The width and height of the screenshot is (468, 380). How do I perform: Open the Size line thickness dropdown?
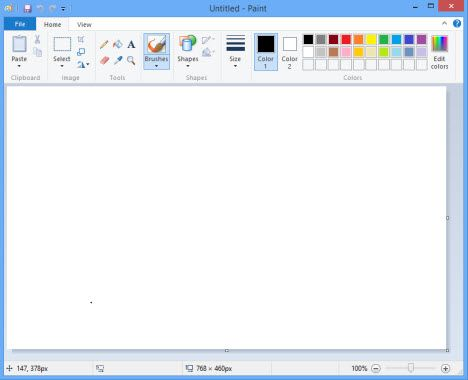tap(235, 51)
